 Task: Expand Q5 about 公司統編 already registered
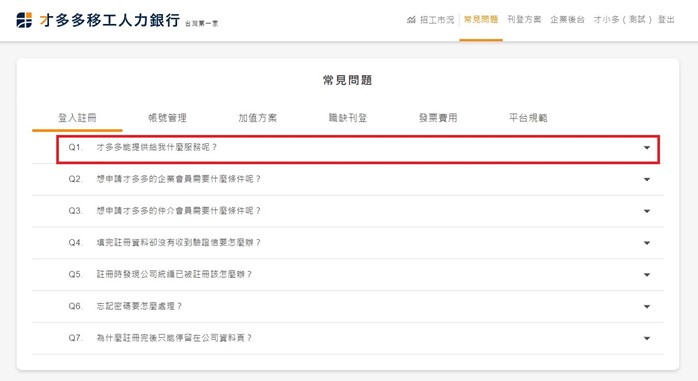(647, 275)
